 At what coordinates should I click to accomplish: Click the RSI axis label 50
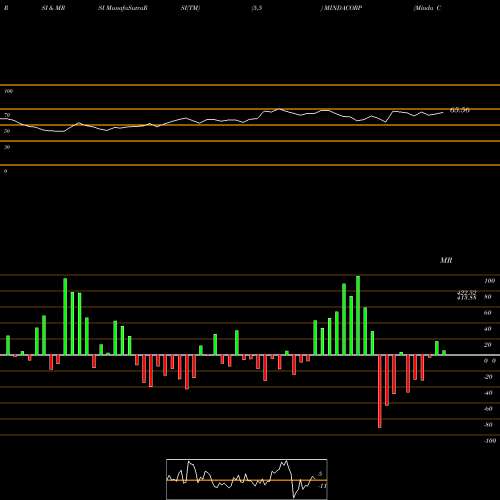(x=7, y=131)
